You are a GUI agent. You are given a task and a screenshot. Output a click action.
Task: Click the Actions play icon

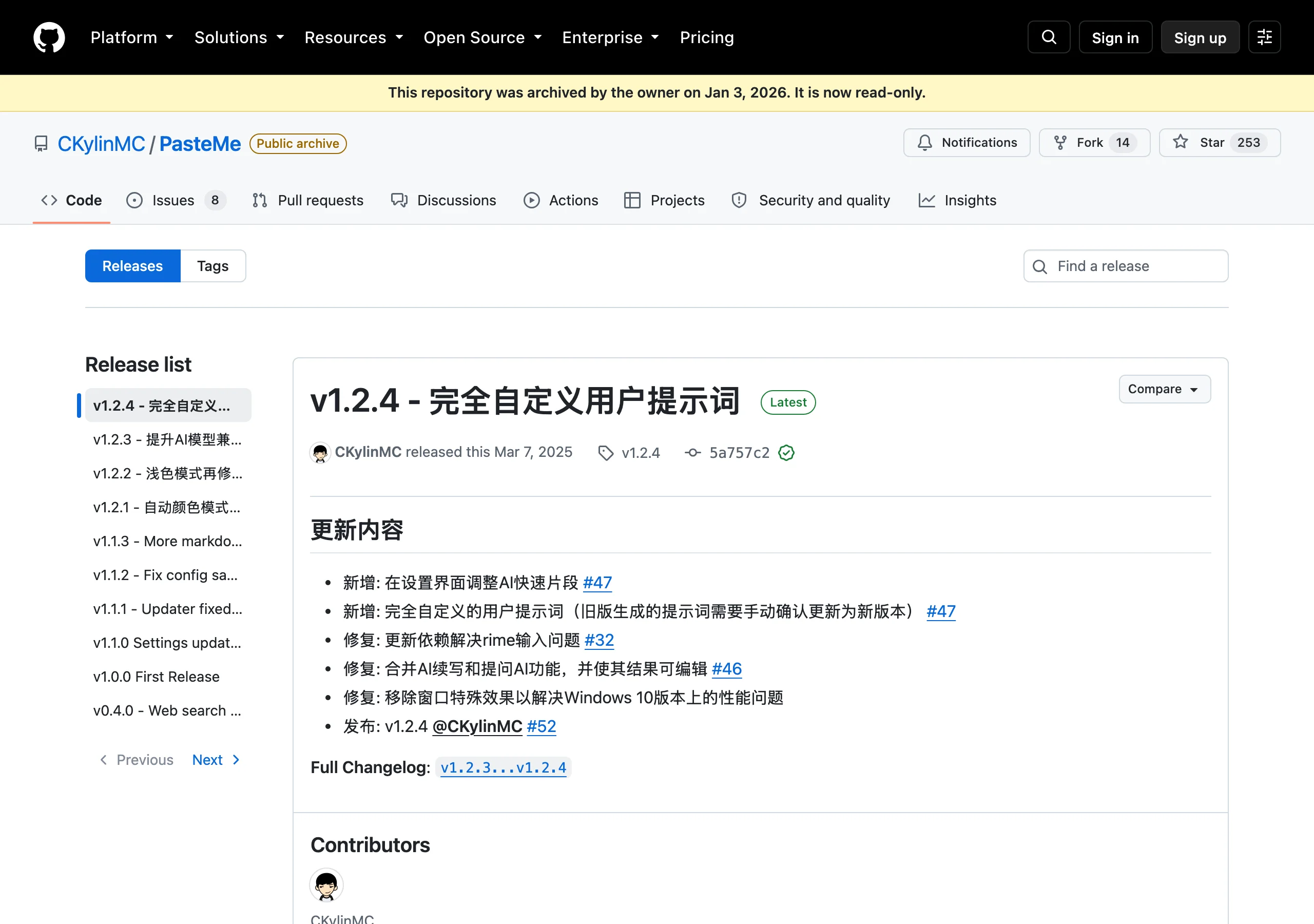click(532, 200)
